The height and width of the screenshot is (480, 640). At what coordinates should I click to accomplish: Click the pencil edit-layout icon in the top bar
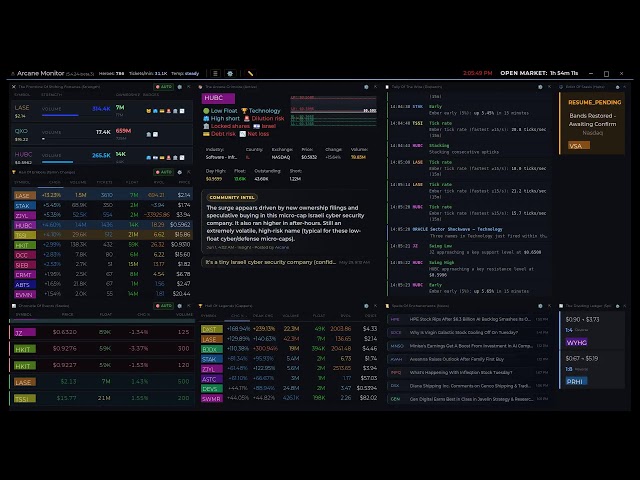(x=250, y=73)
